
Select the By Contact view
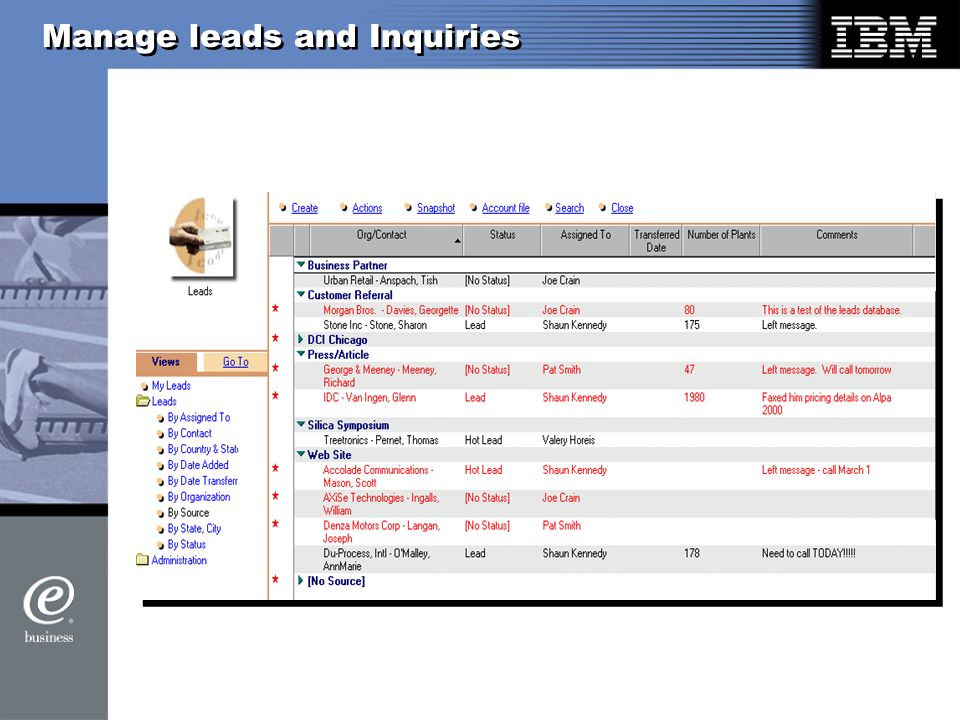(x=190, y=433)
